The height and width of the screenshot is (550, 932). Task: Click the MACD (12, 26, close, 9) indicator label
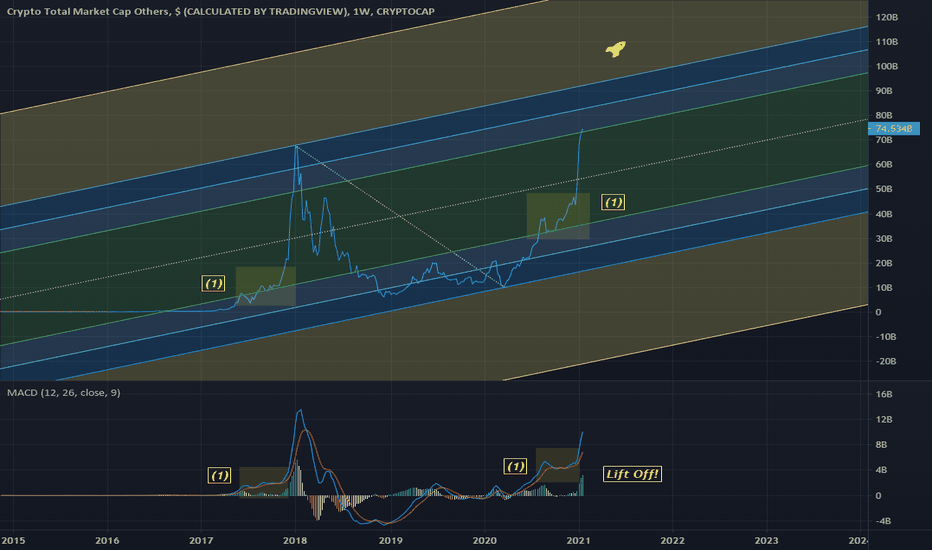click(x=64, y=392)
